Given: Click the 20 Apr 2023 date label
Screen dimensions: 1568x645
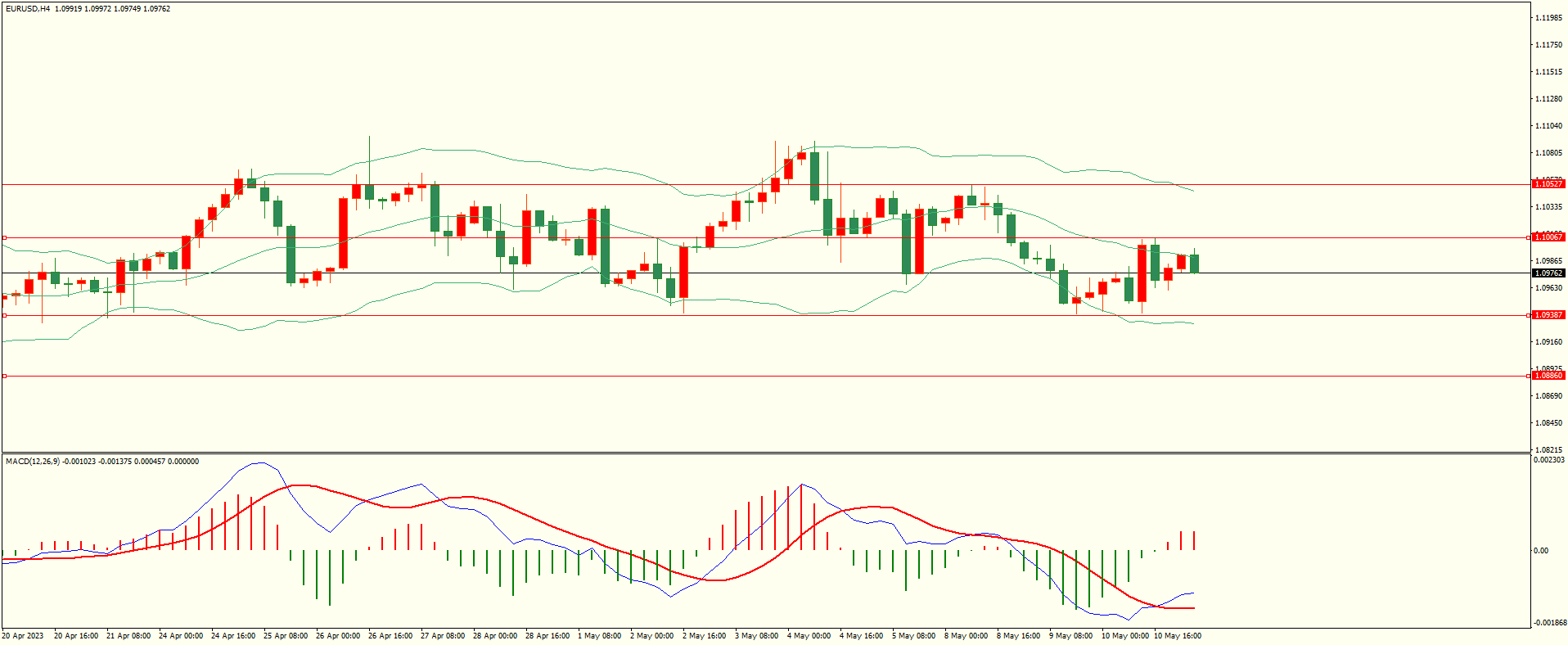Looking at the screenshot, I should [x=23, y=636].
